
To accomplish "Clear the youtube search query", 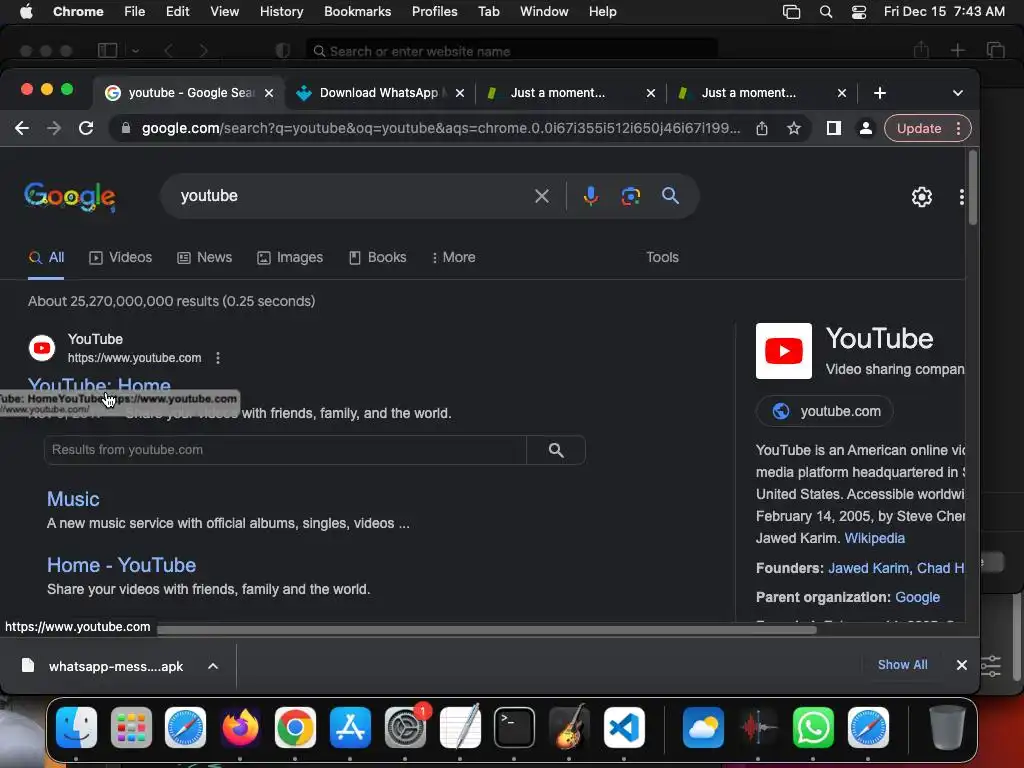I will click(541, 196).
